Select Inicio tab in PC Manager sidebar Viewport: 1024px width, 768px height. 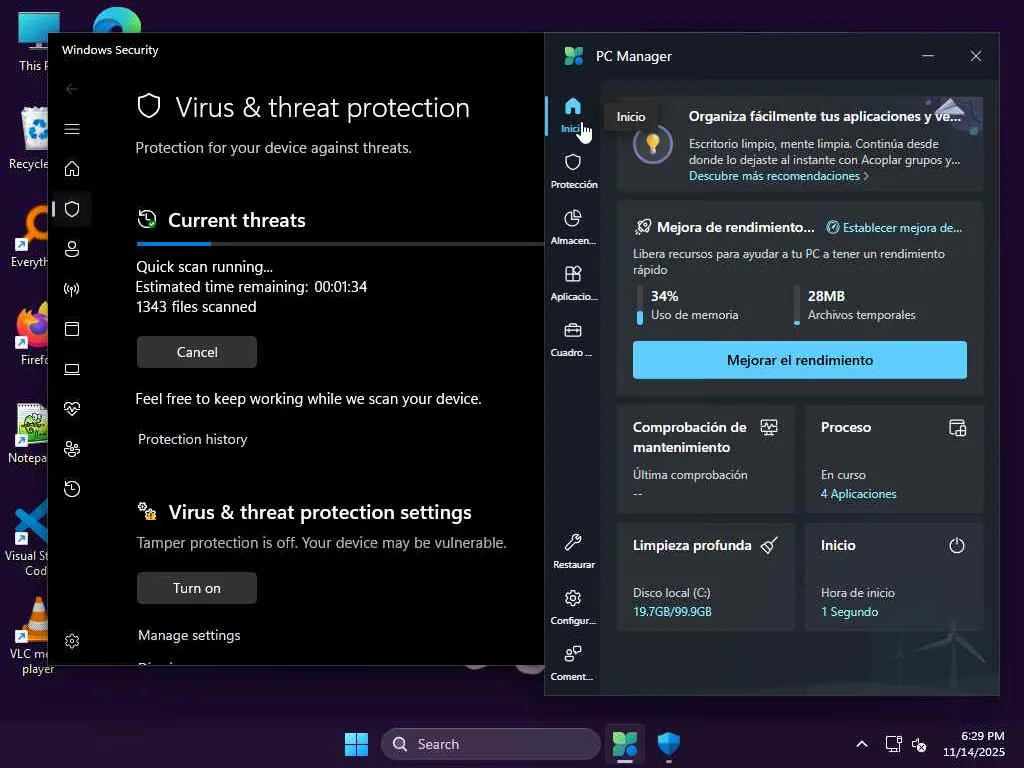(x=573, y=115)
